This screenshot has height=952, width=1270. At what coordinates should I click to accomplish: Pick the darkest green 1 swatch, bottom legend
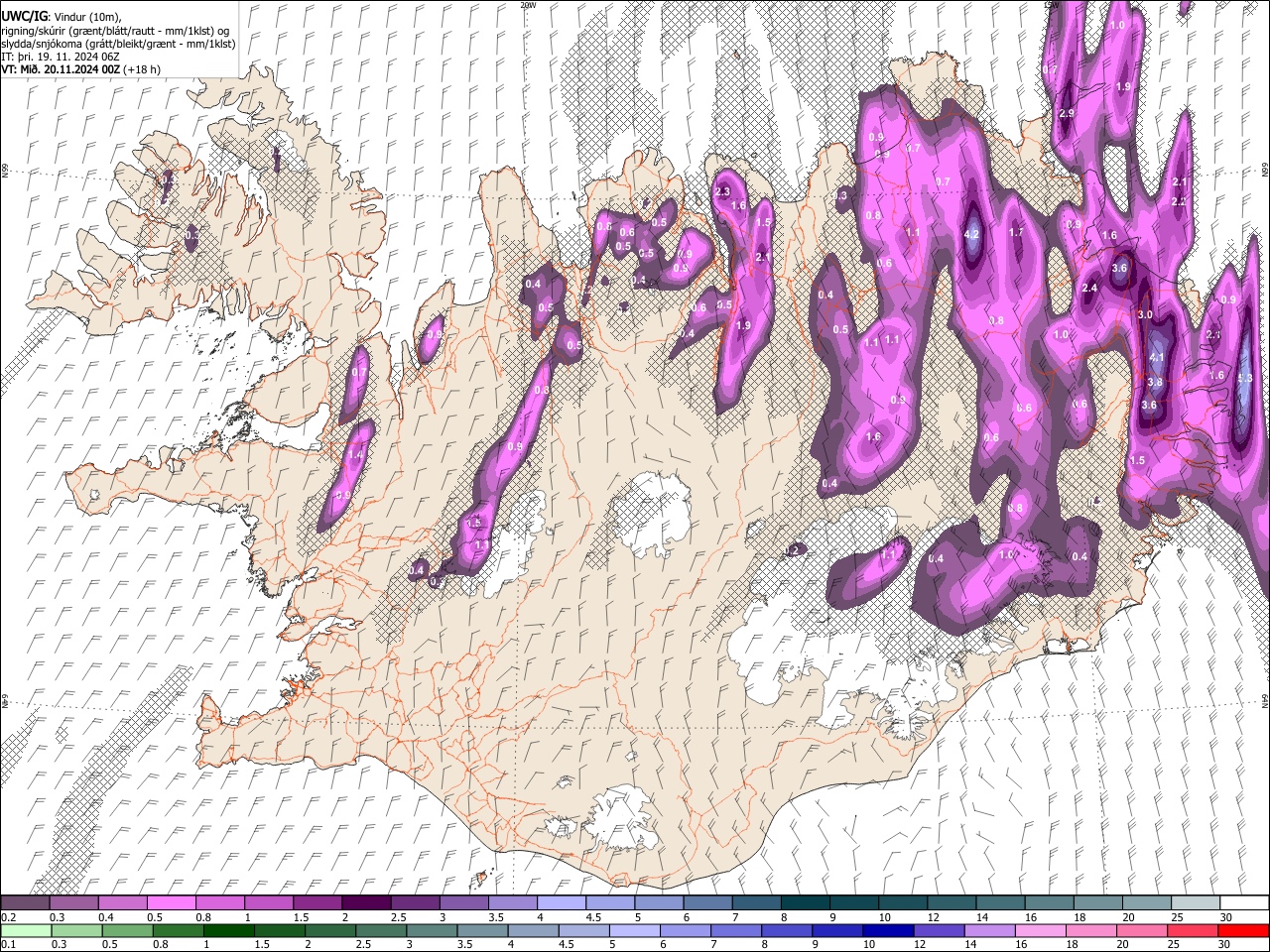point(228,931)
